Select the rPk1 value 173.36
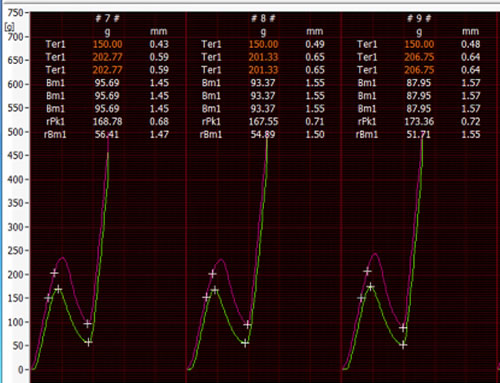Image resolution: width=500 pixels, height=383 pixels. (419, 121)
